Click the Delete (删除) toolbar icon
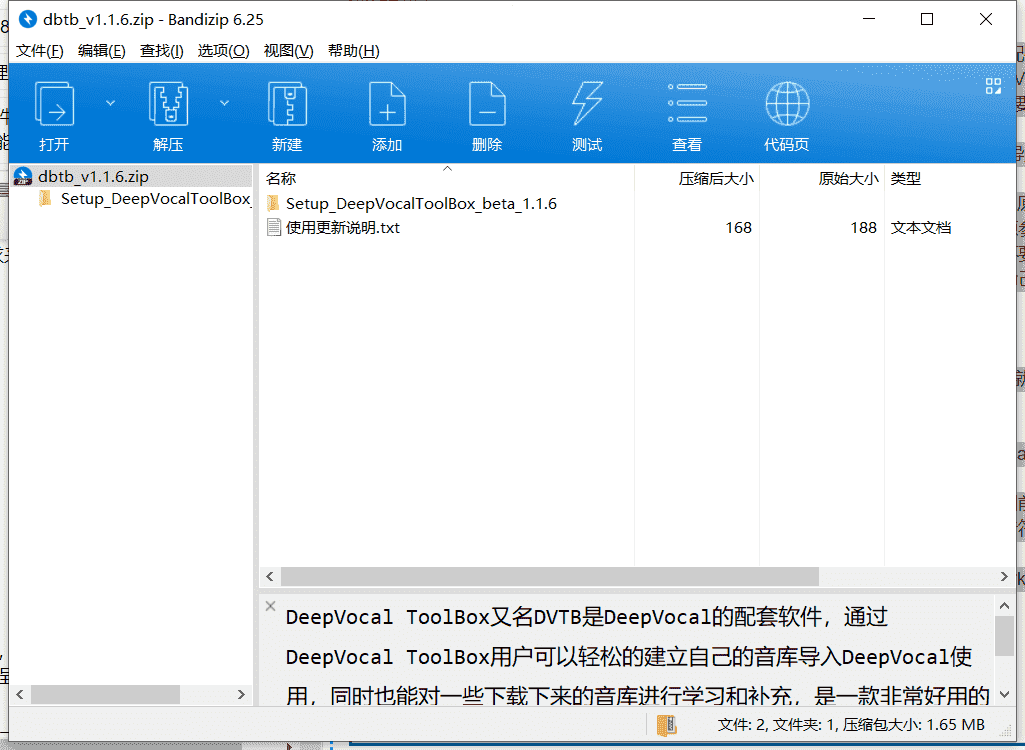This screenshot has height=750, width=1025. coord(487,103)
